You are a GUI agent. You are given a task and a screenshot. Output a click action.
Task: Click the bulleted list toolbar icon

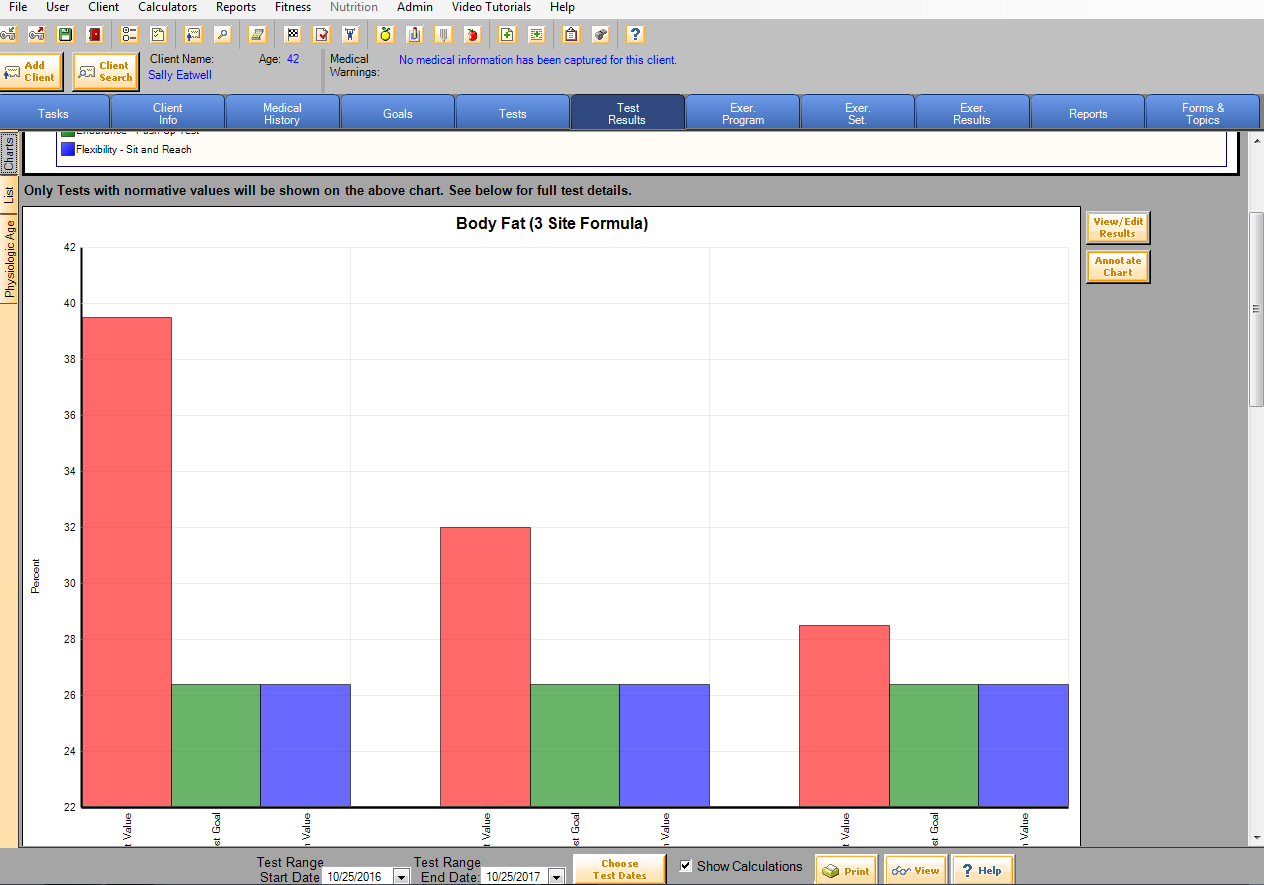[x=129, y=34]
